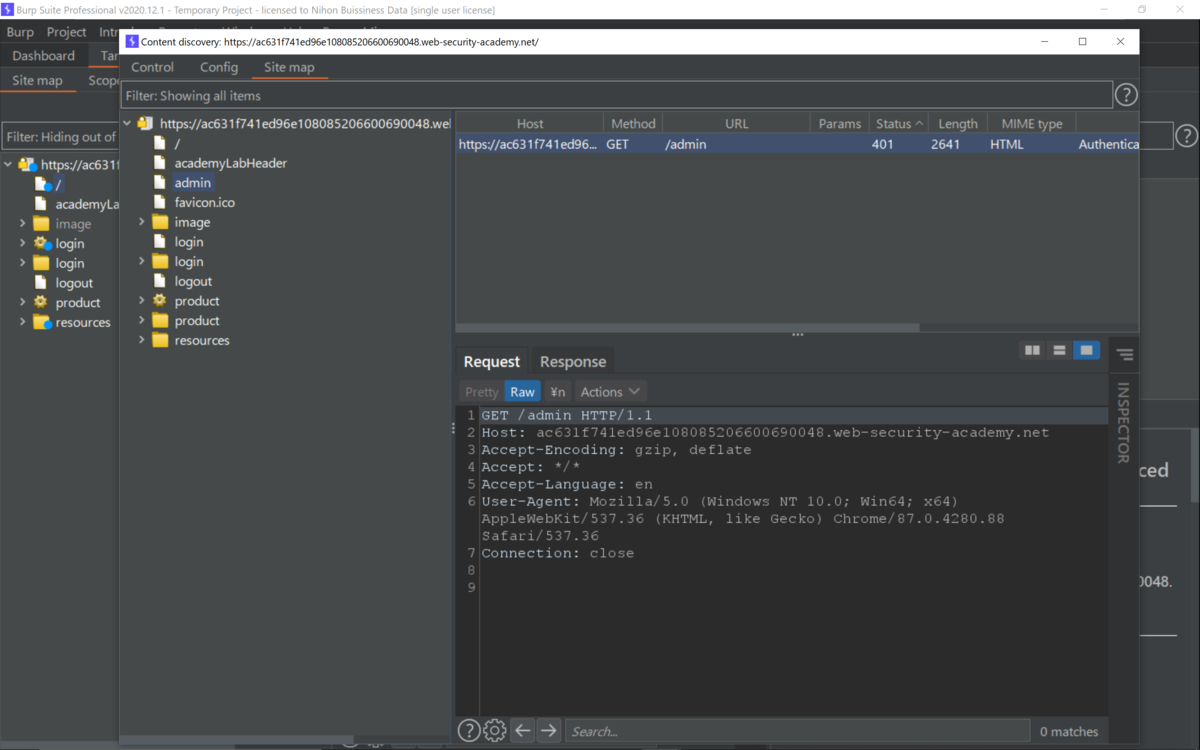Switch to the Response tab
Image resolution: width=1200 pixels, height=750 pixels.
(x=573, y=362)
